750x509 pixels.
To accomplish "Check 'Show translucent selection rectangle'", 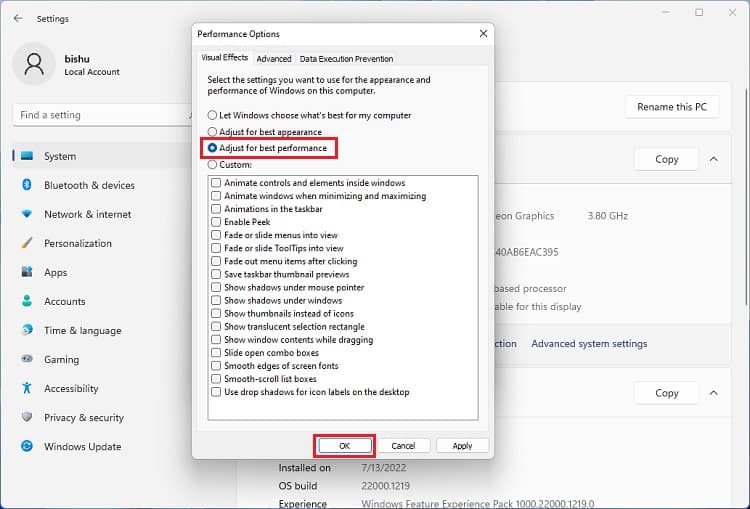I will coord(216,327).
